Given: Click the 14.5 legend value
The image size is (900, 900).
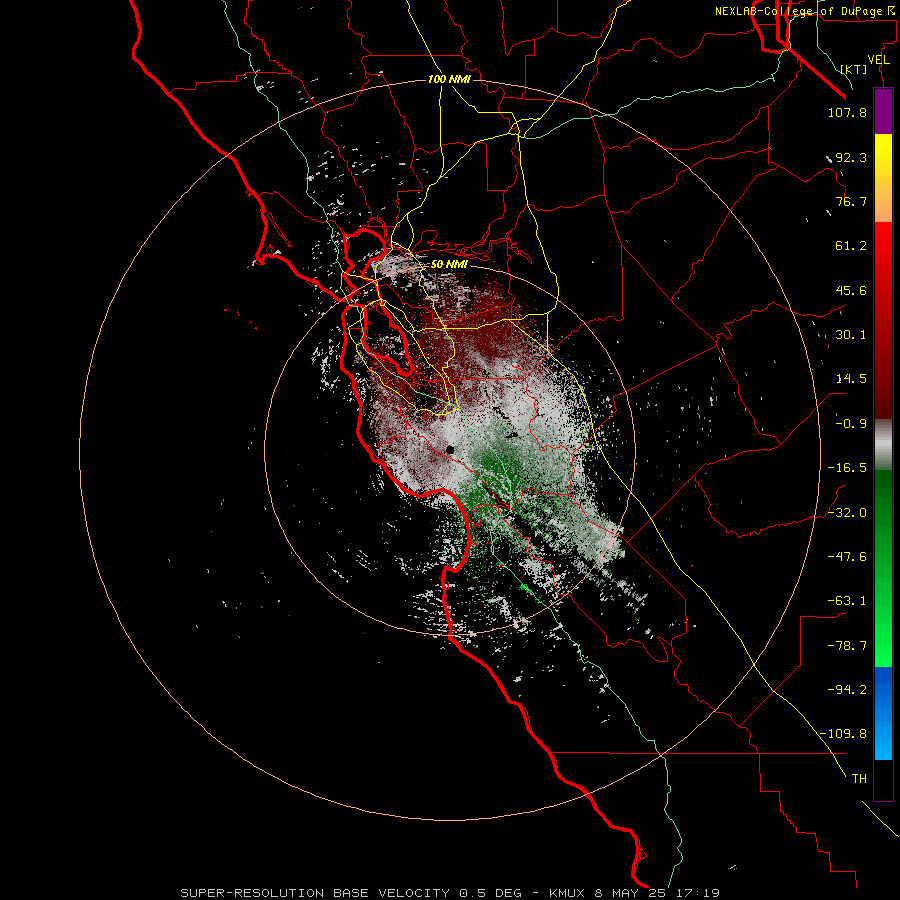Looking at the screenshot, I should pos(851,379).
